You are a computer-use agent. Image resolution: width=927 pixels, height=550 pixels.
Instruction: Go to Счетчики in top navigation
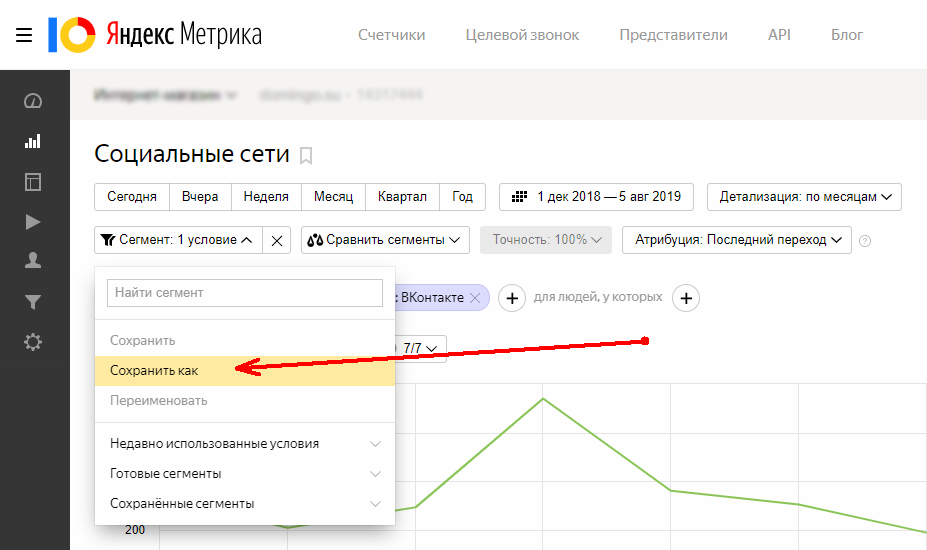click(x=391, y=35)
